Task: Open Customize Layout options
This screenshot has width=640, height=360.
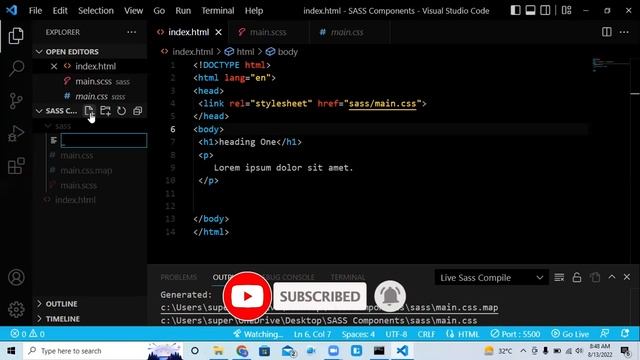Action: [567, 11]
